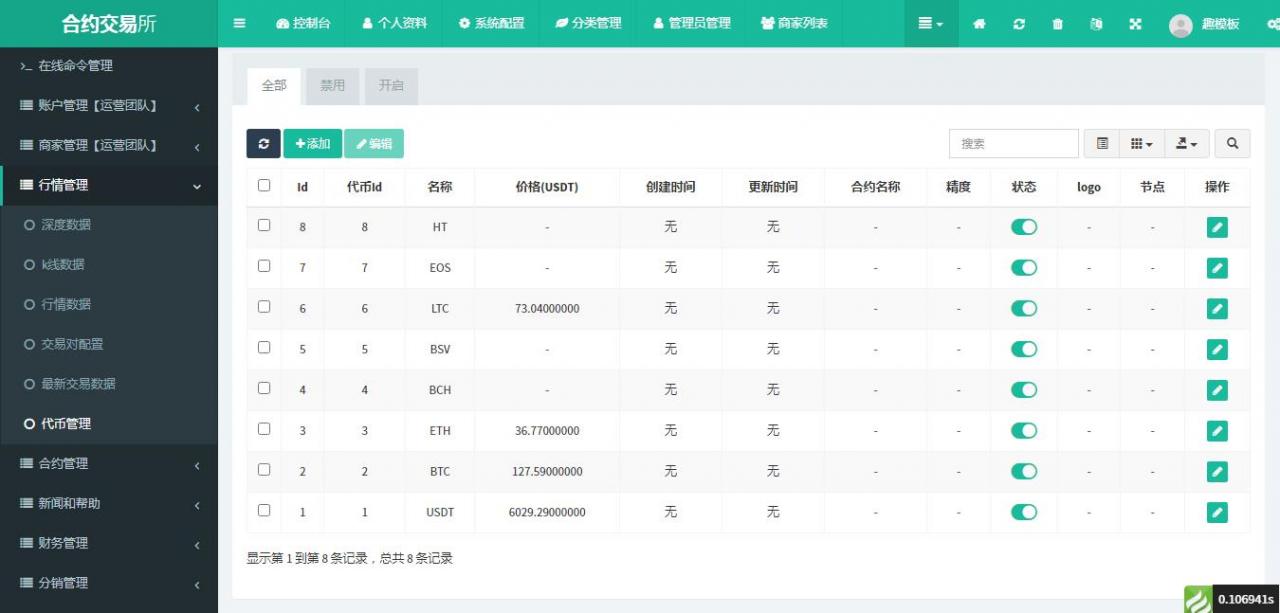Sort by the 价格(USDT) column header
Image resolution: width=1280 pixels, height=613 pixels.
547,187
